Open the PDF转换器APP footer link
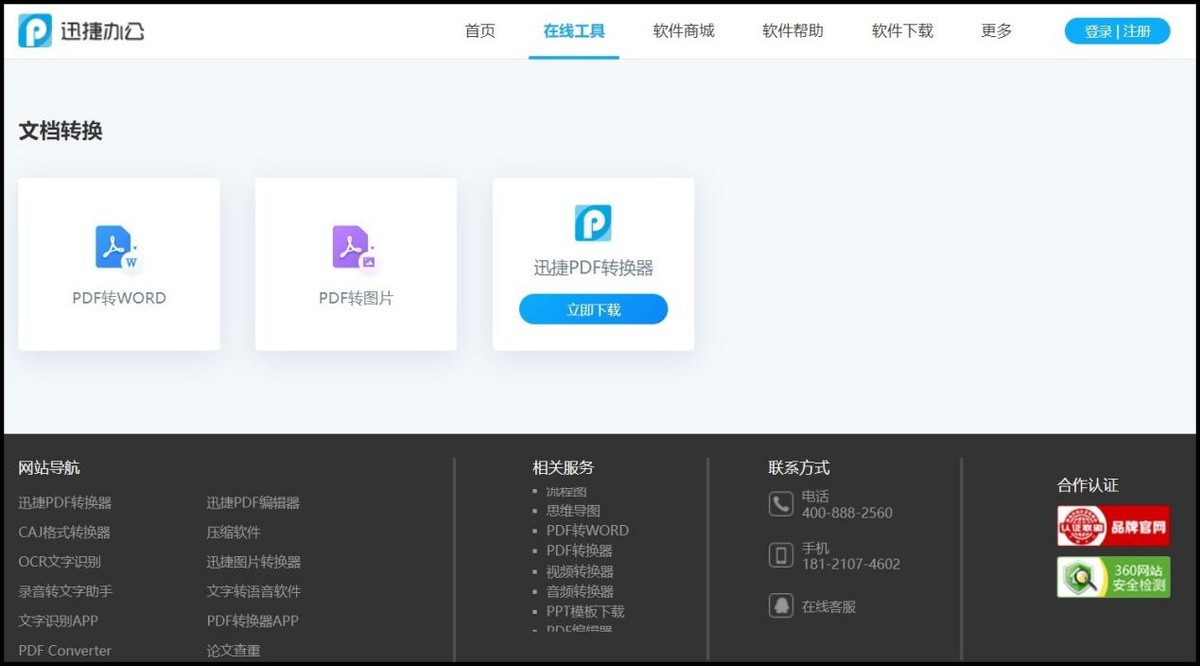This screenshot has height=666, width=1200. tap(252, 620)
